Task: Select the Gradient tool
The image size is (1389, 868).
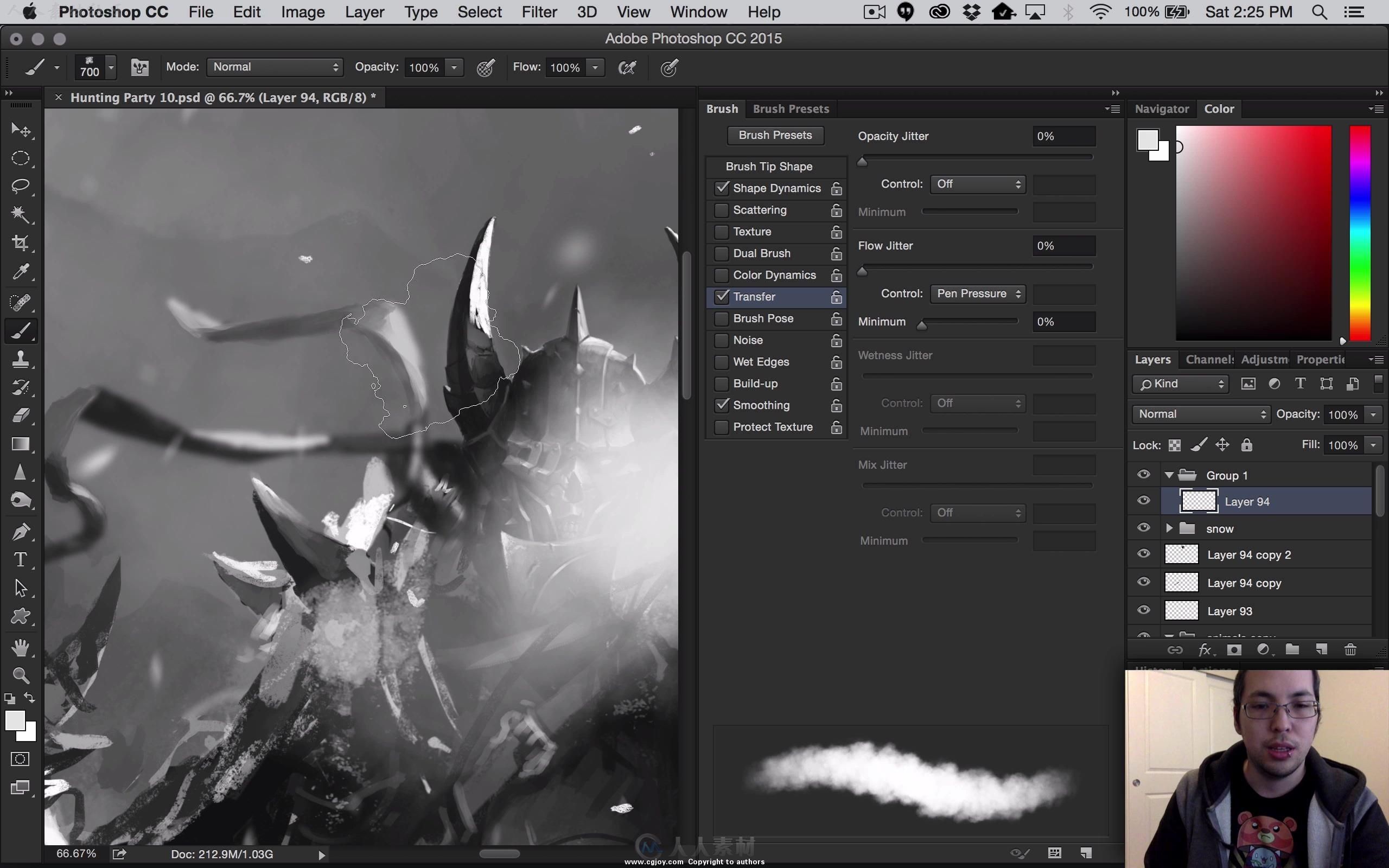Action: [x=21, y=444]
